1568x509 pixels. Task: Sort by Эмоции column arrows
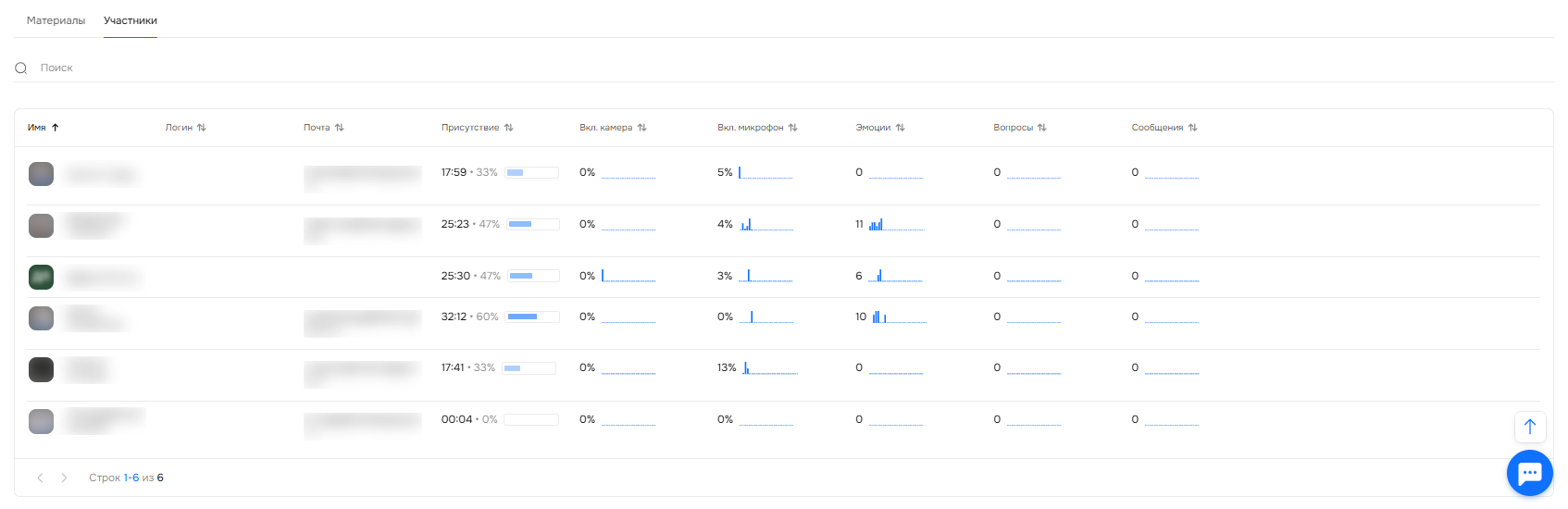[901, 128]
